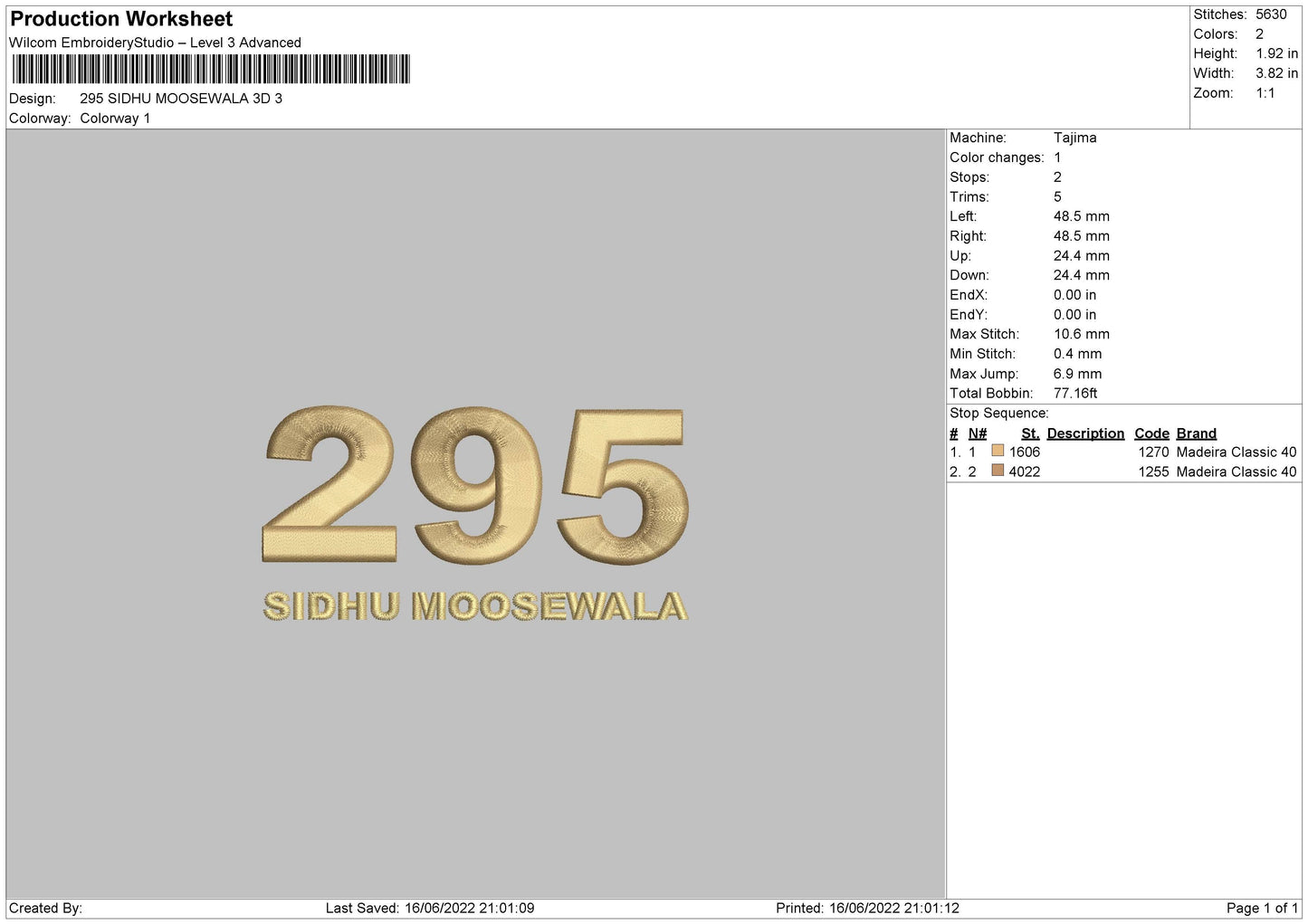This screenshot has width=1308, height=924.
Task: Click the Right value 48.5 mm
Action: 1081,236
